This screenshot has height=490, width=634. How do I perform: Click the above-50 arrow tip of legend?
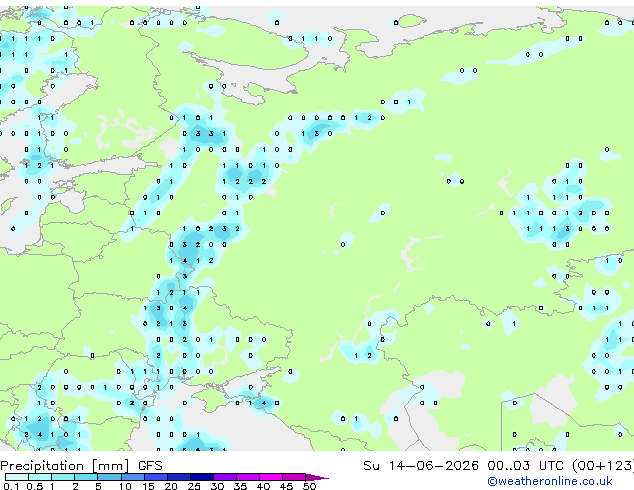click(317, 477)
